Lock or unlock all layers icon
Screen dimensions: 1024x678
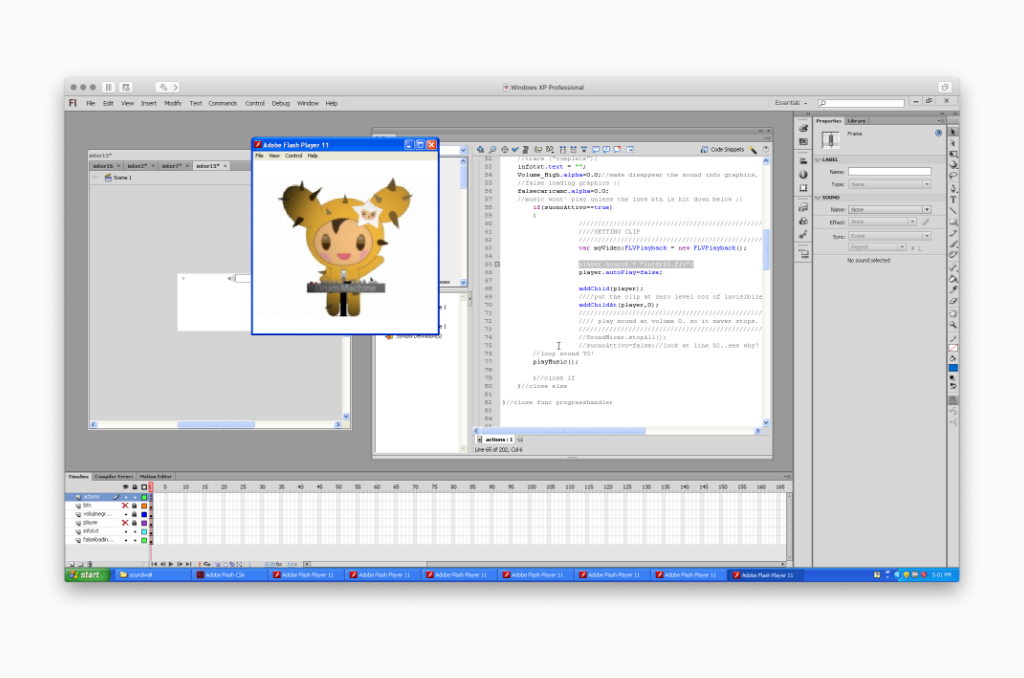(x=135, y=487)
